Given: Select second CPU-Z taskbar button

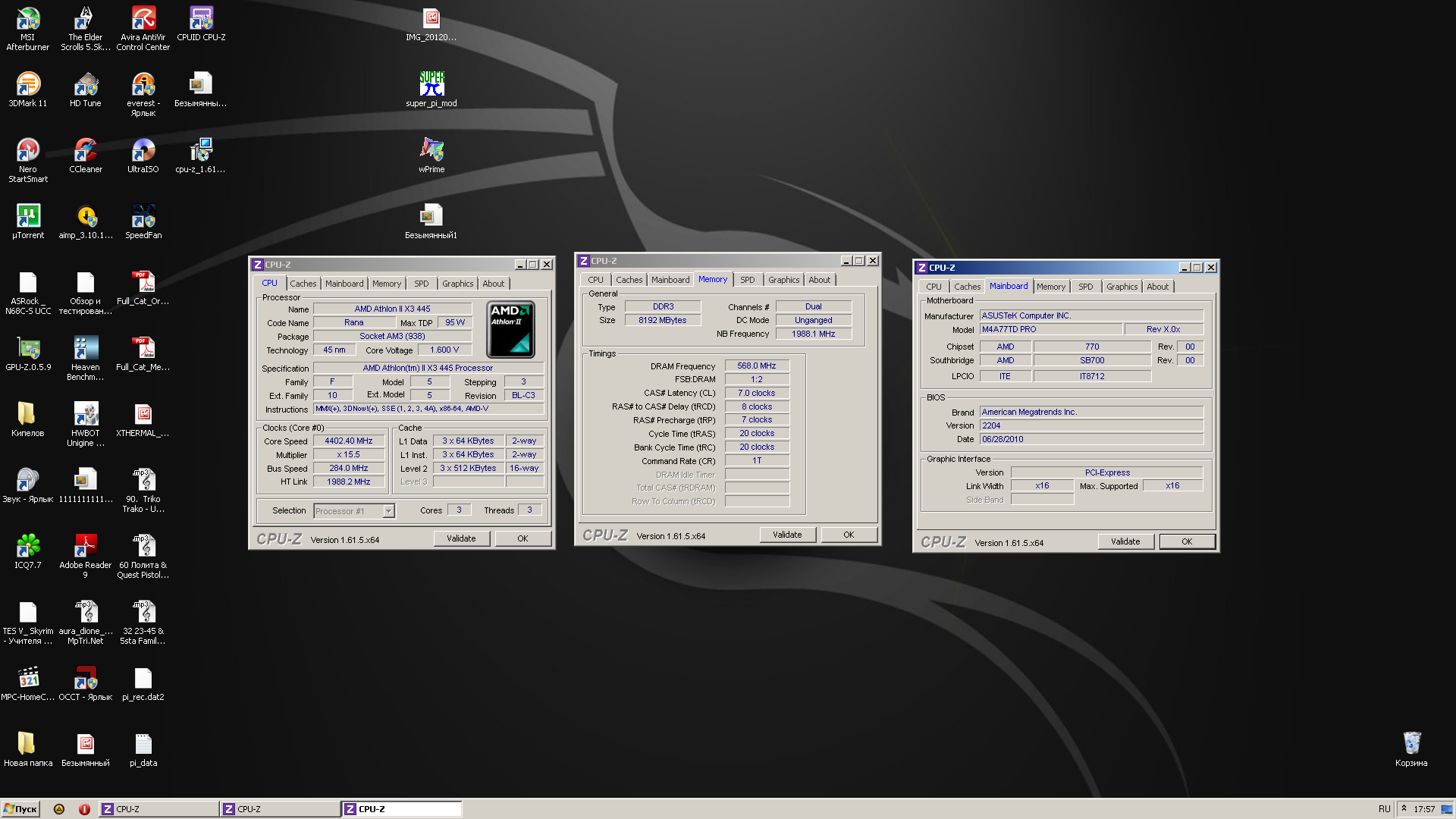Looking at the screenshot, I should point(281,809).
